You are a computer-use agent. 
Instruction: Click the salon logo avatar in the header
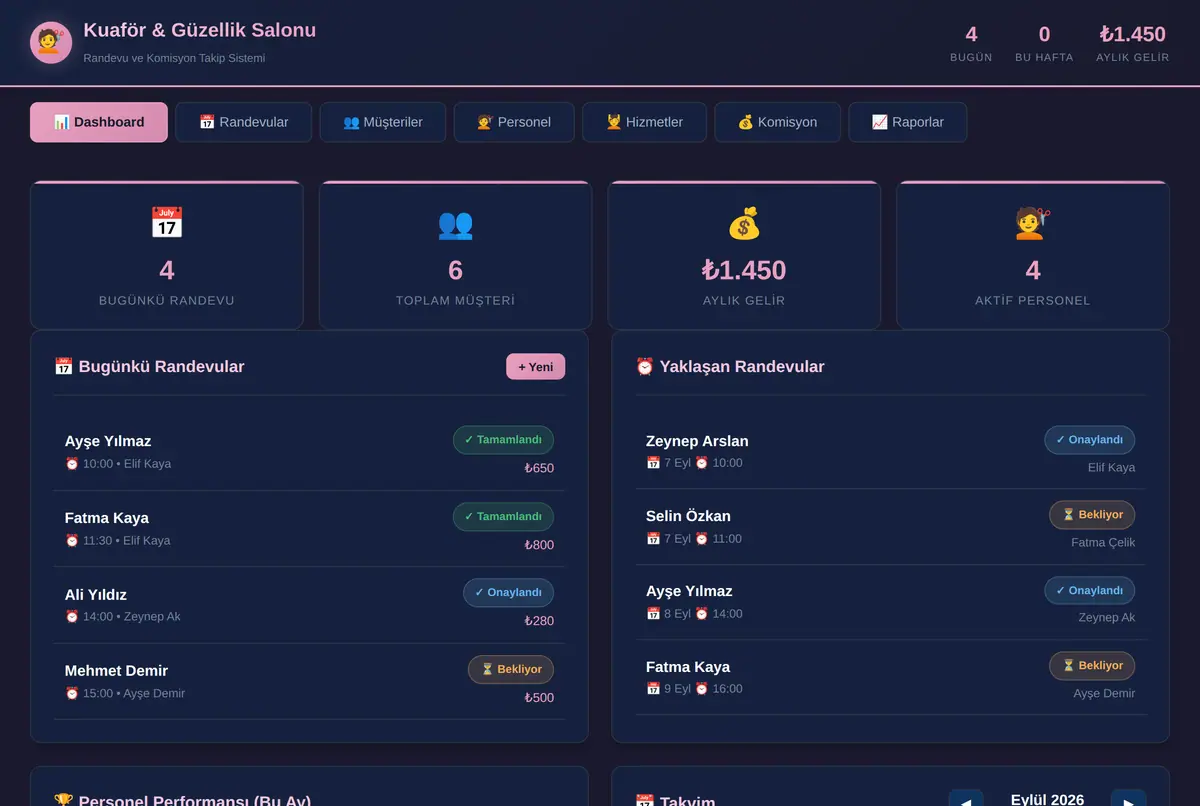pos(51,42)
